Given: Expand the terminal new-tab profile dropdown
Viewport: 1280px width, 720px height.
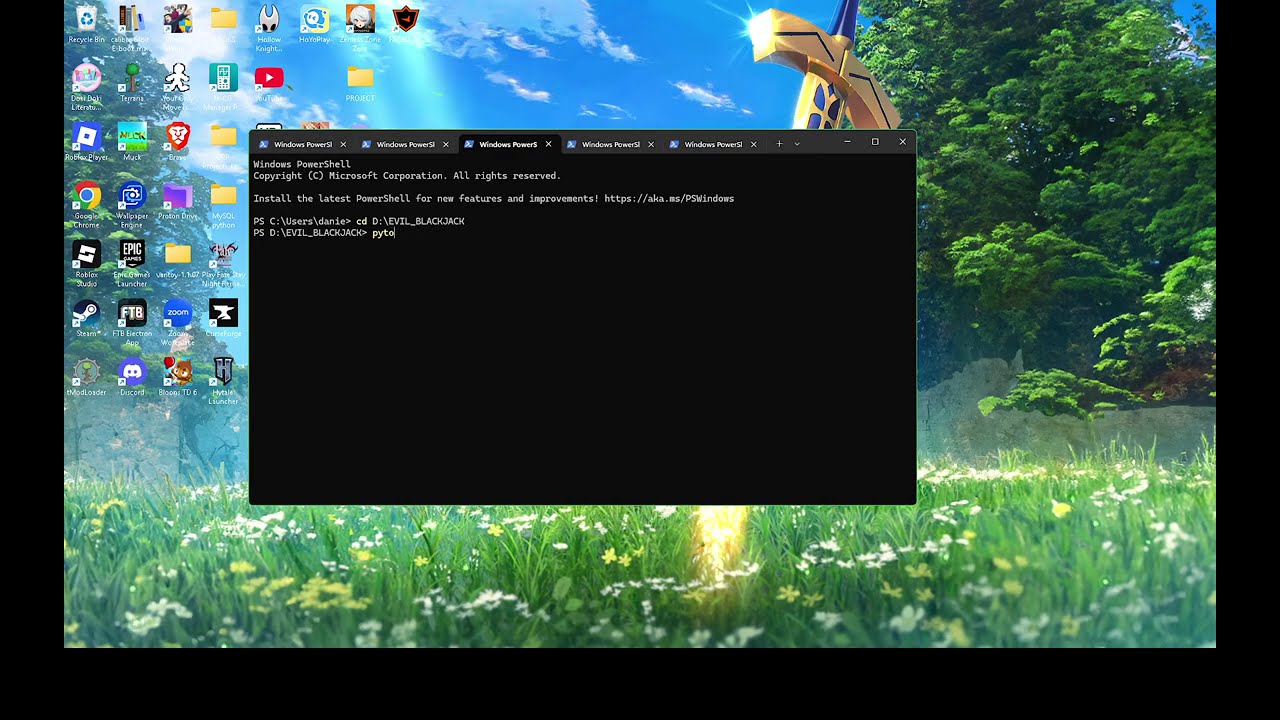Looking at the screenshot, I should tap(797, 144).
